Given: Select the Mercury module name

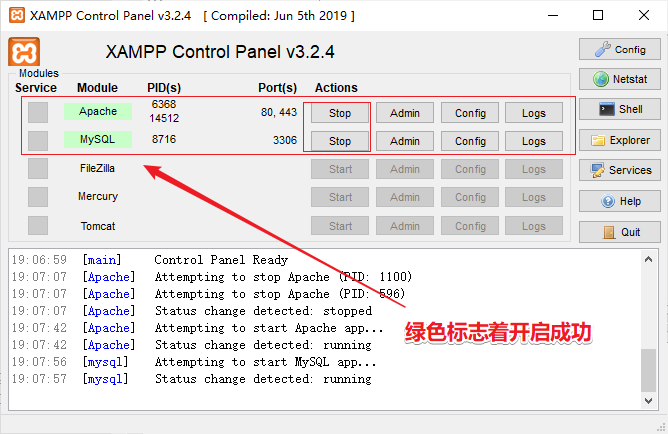Looking at the screenshot, I should pos(98,196).
